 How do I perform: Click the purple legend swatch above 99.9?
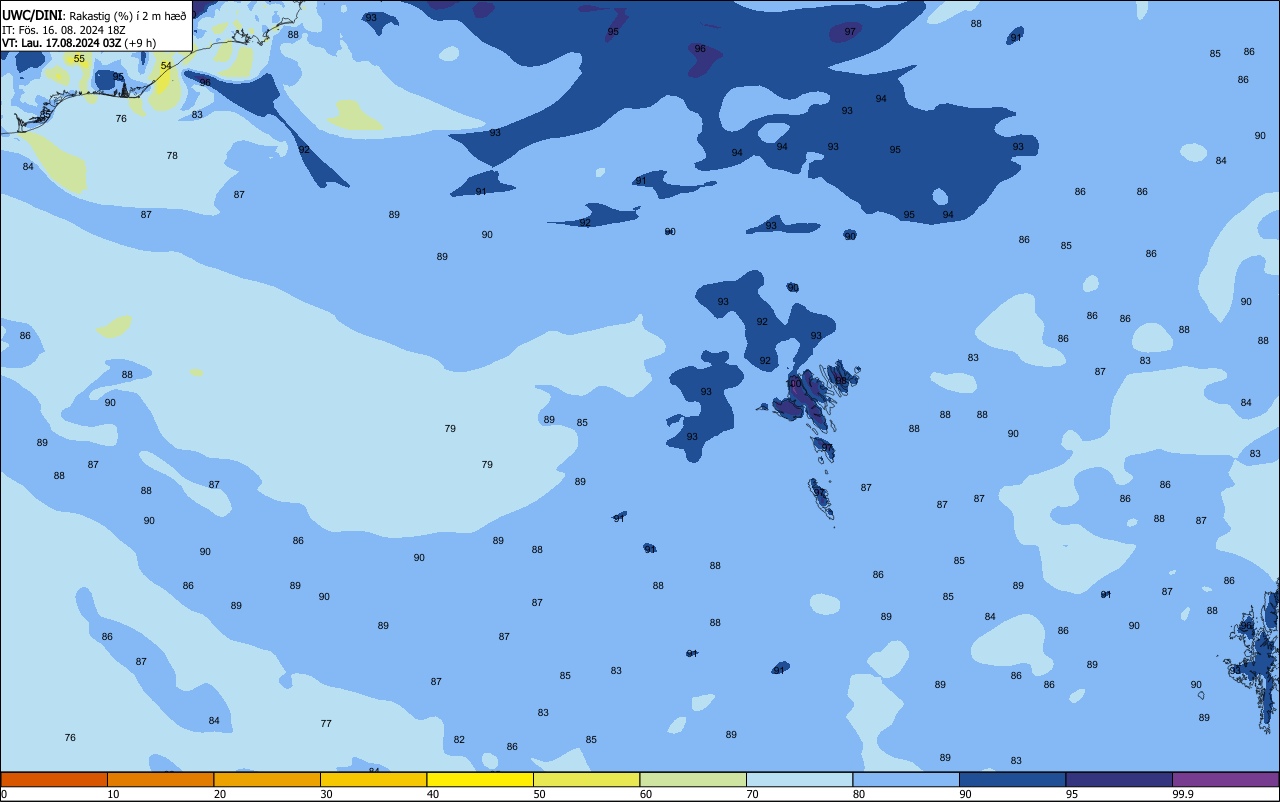pyautogui.click(x=1225, y=779)
